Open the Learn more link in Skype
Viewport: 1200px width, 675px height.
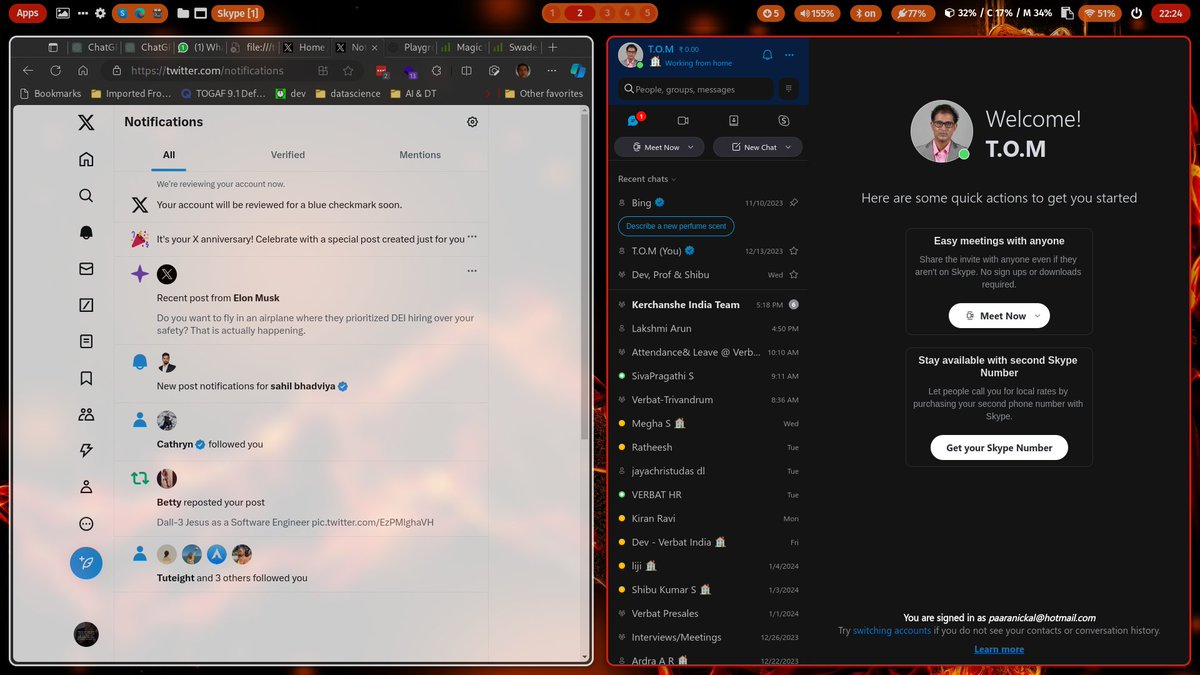[x=999, y=649]
